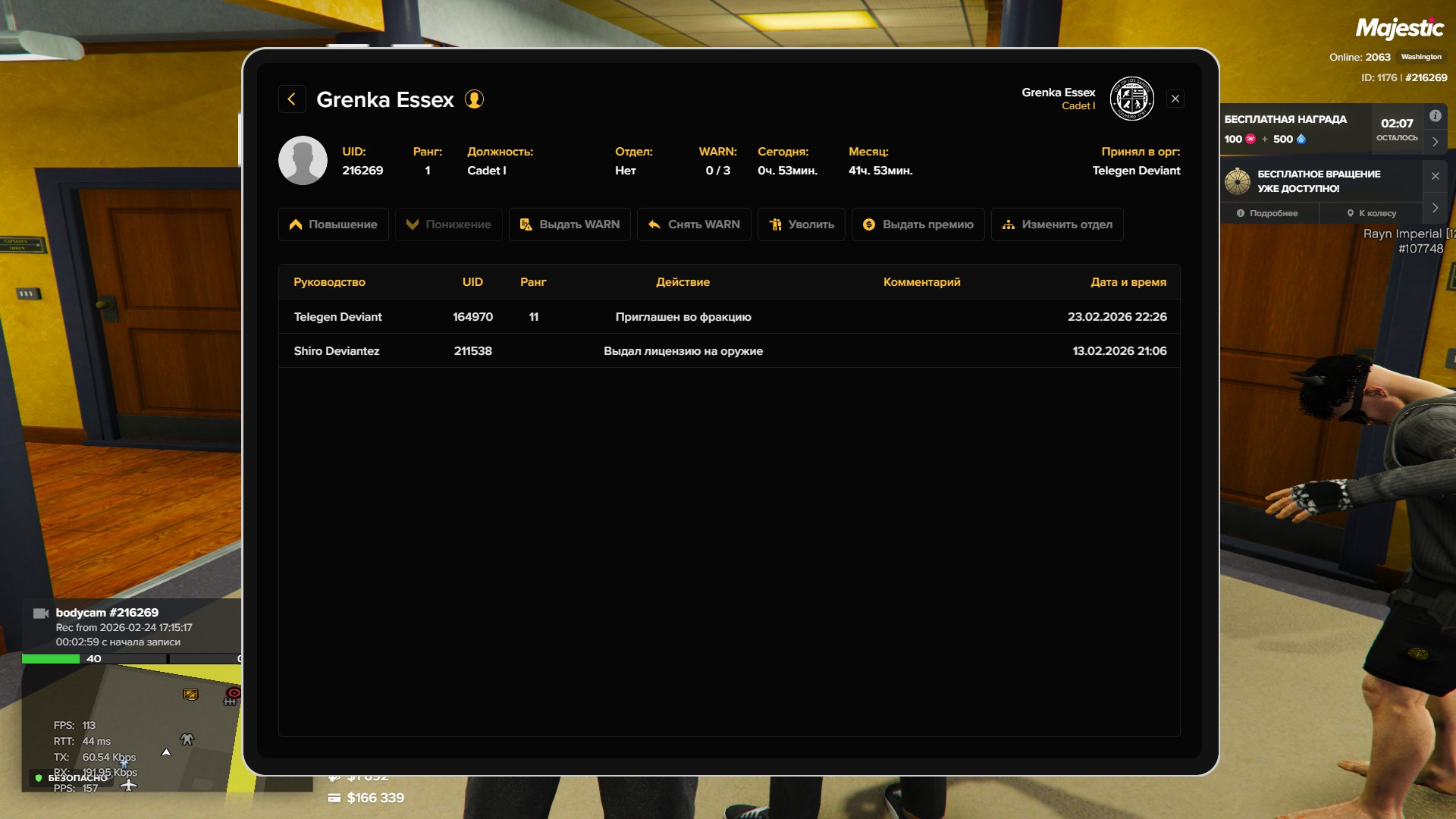The image size is (1456, 819).
Task: Click the К колесу wheel link
Action: [x=1371, y=214]
